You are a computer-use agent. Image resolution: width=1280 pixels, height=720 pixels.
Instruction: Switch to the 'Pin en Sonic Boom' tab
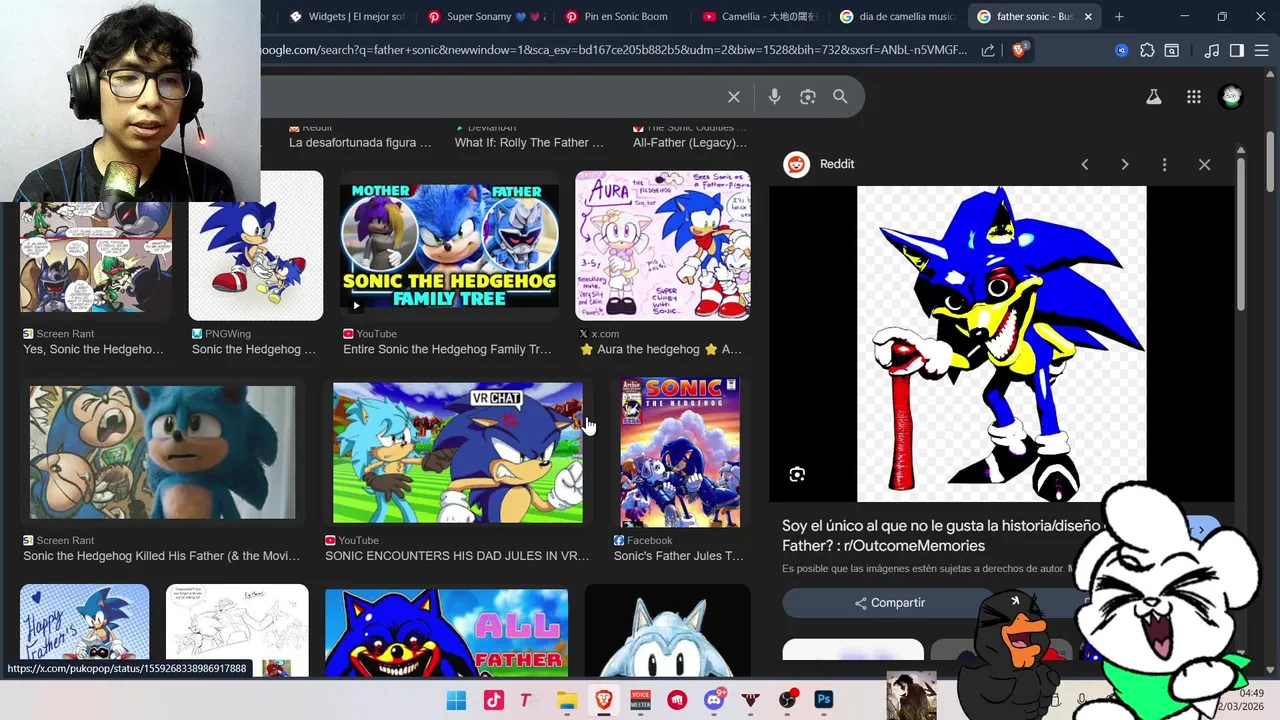click(x=623, y=16)
